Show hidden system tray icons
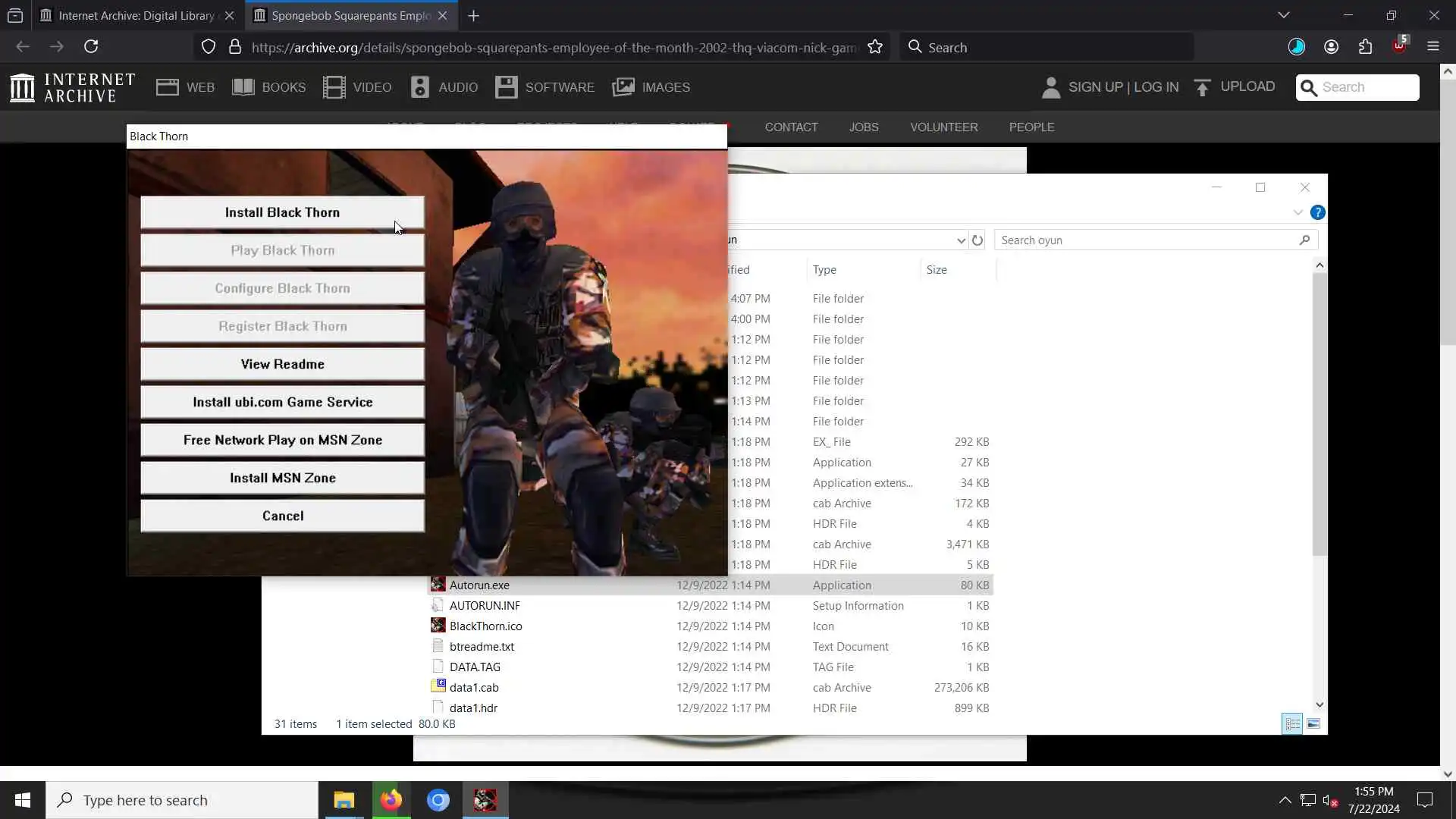The image size is (1456, 819). pyautogui.click(x=1285, y=800)
